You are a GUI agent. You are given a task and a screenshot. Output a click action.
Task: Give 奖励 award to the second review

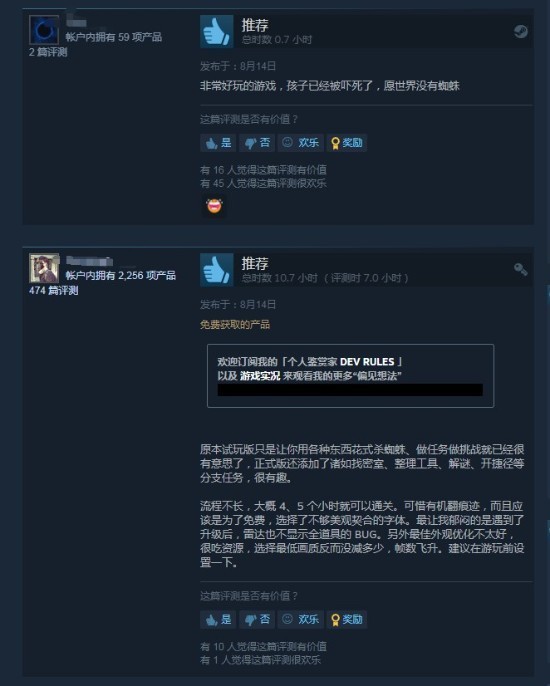347,620
